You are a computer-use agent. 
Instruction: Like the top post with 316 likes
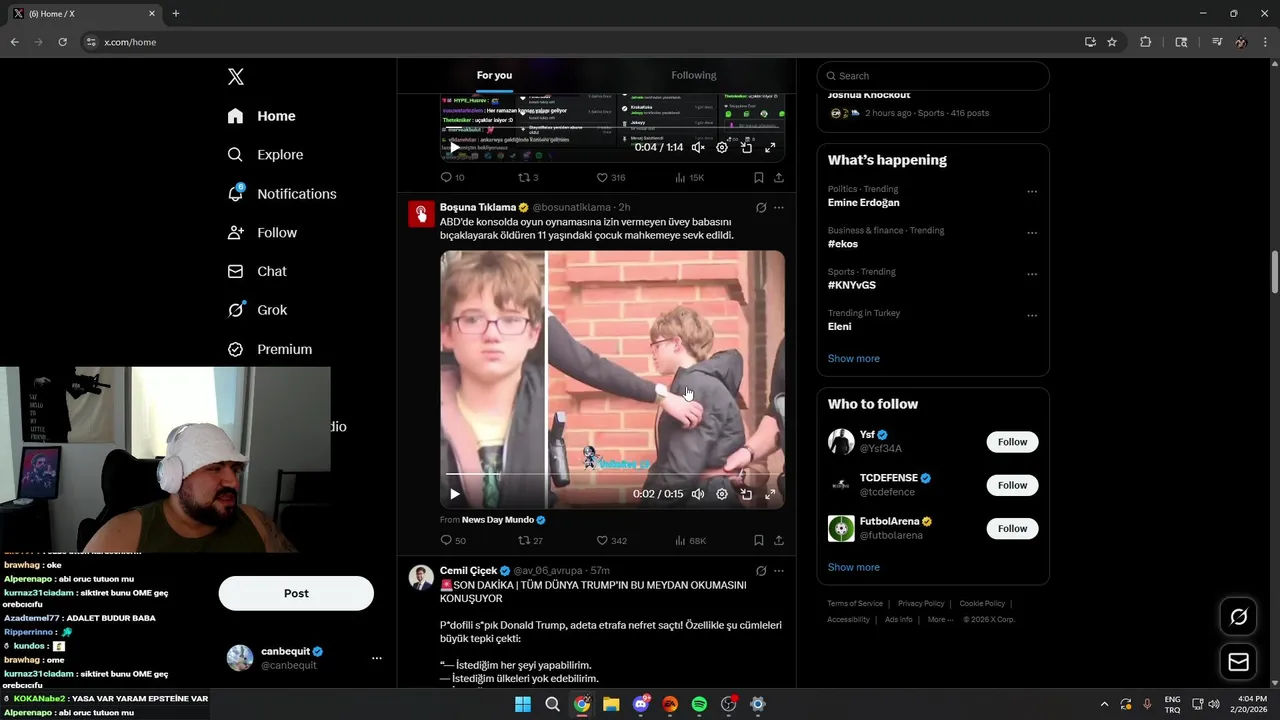pyautogui.click(x=610, y=178)
